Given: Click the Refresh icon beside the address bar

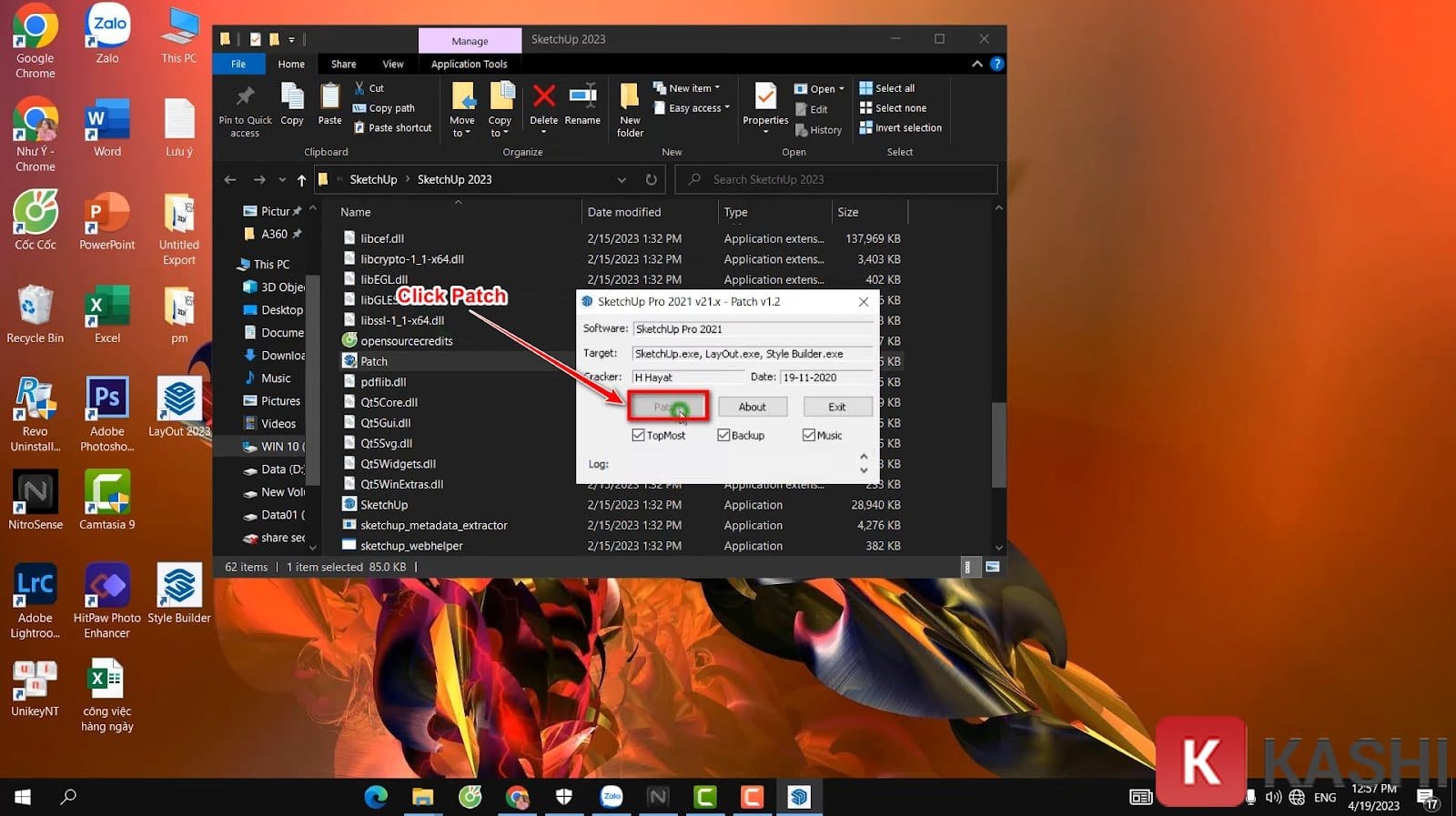Looking at the screenshot, I should coord(651,179).
